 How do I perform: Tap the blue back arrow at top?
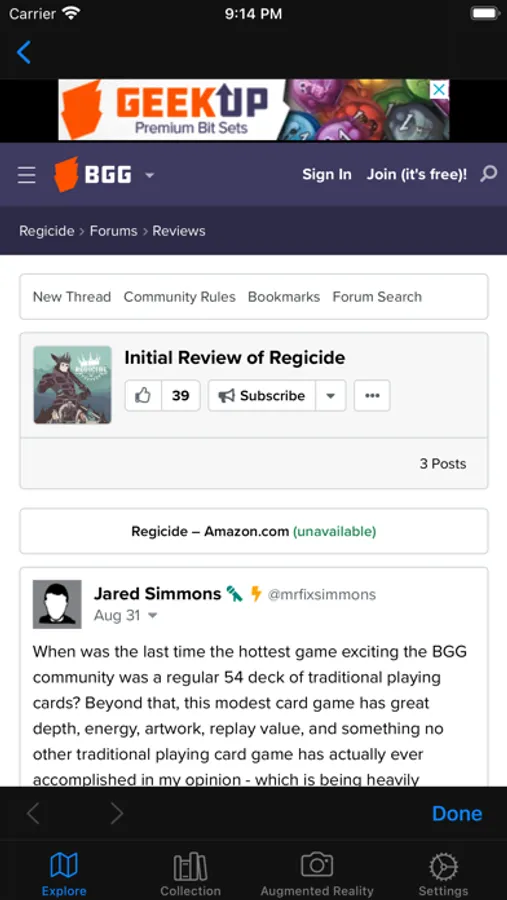click(x=24, y=52)
